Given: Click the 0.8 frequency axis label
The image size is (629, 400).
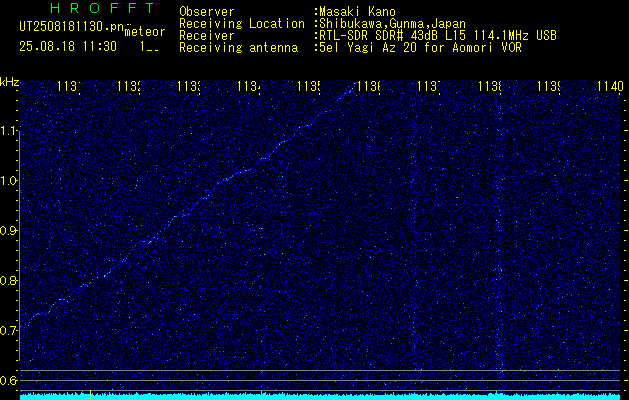Looking at the screenshot, I should click(x=9, y=280).
